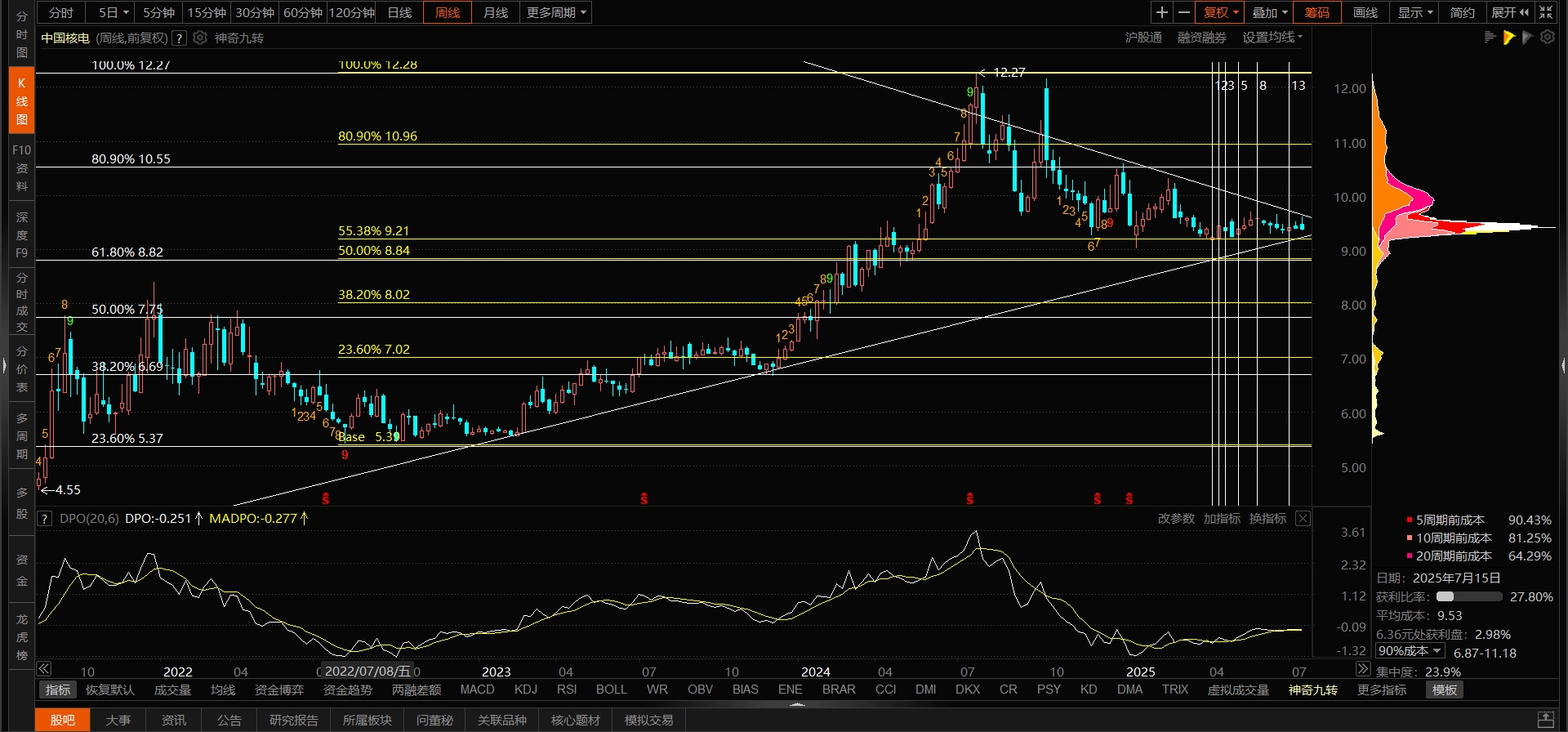
Task: Toggle 简约 simple display mode
Action: [x=1462, y=12]
